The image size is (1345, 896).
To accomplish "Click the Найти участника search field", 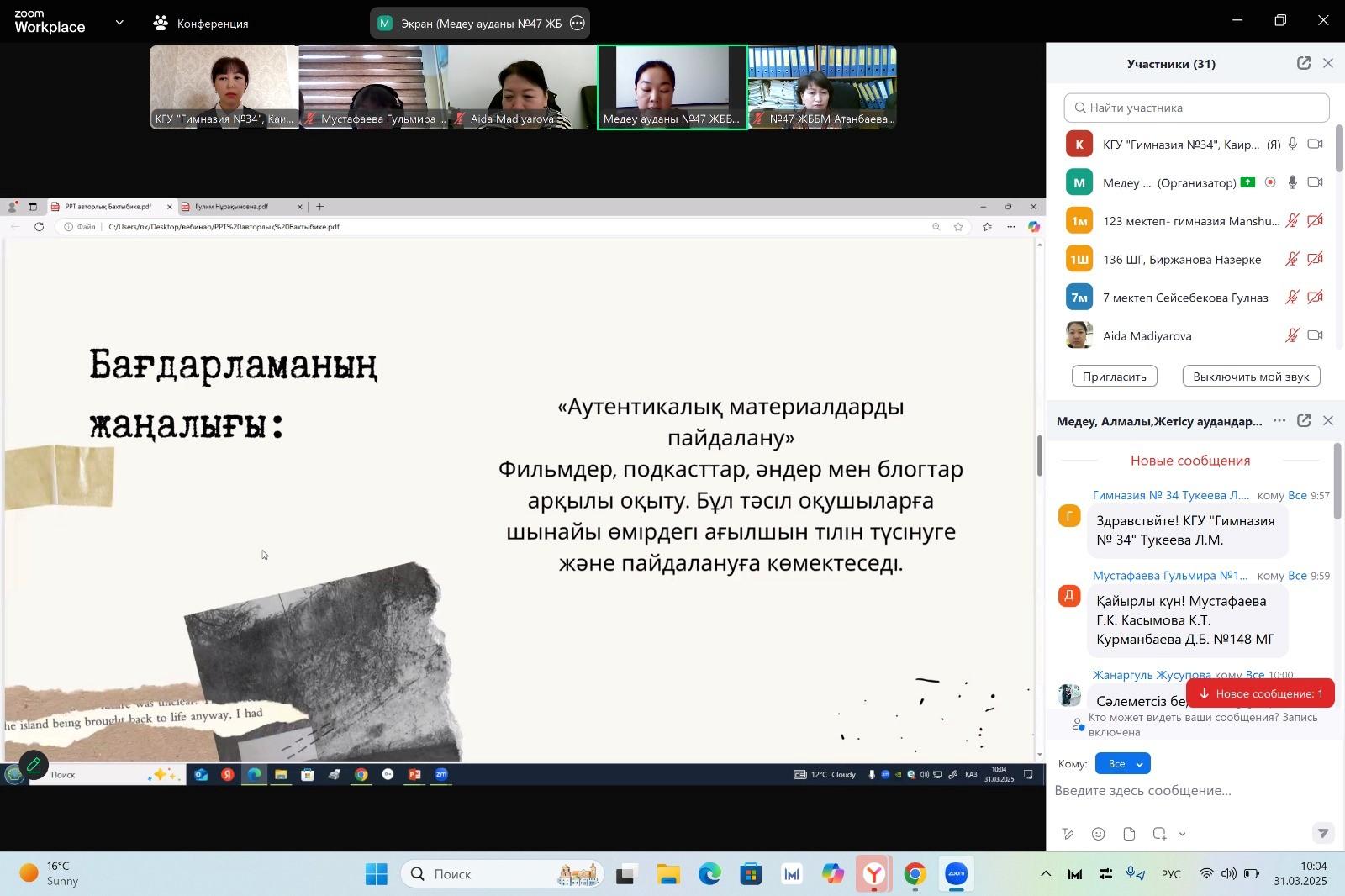I will click(x=1196, y=108).
